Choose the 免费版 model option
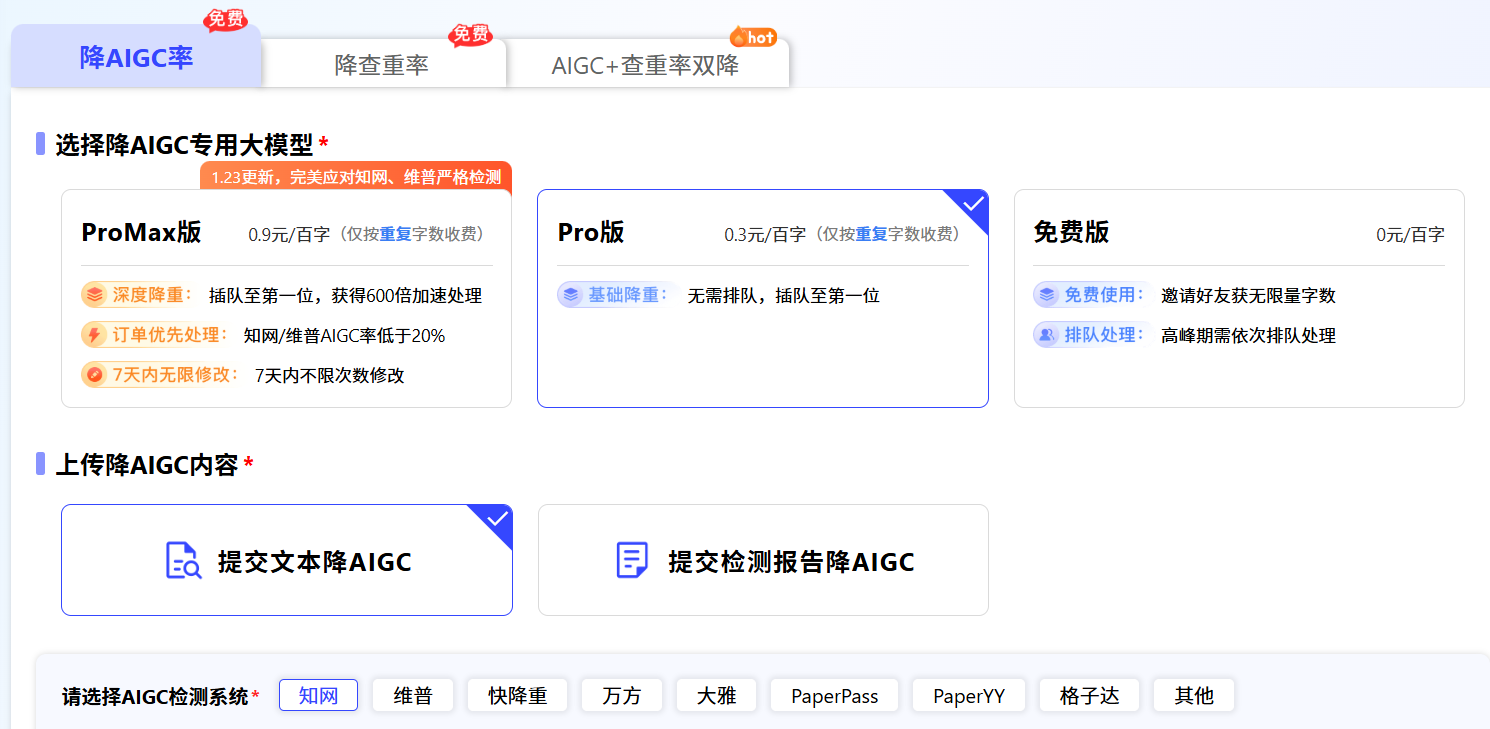The width and height of the screenshot is (1490, 729). click(1238, 298)
